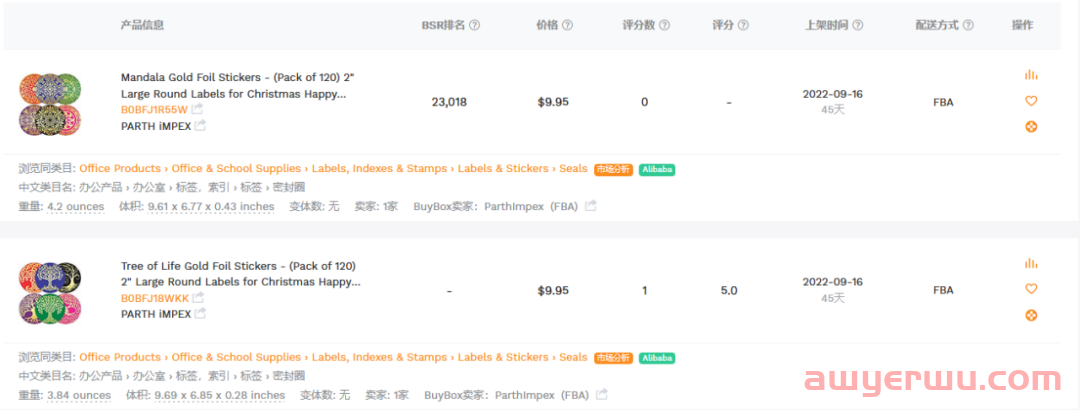Click PARTH iMPEX brand in Tree of Life row
The width and height of the screenshot is (1080, 410).
pyautogui.click(x=156, y=314)
